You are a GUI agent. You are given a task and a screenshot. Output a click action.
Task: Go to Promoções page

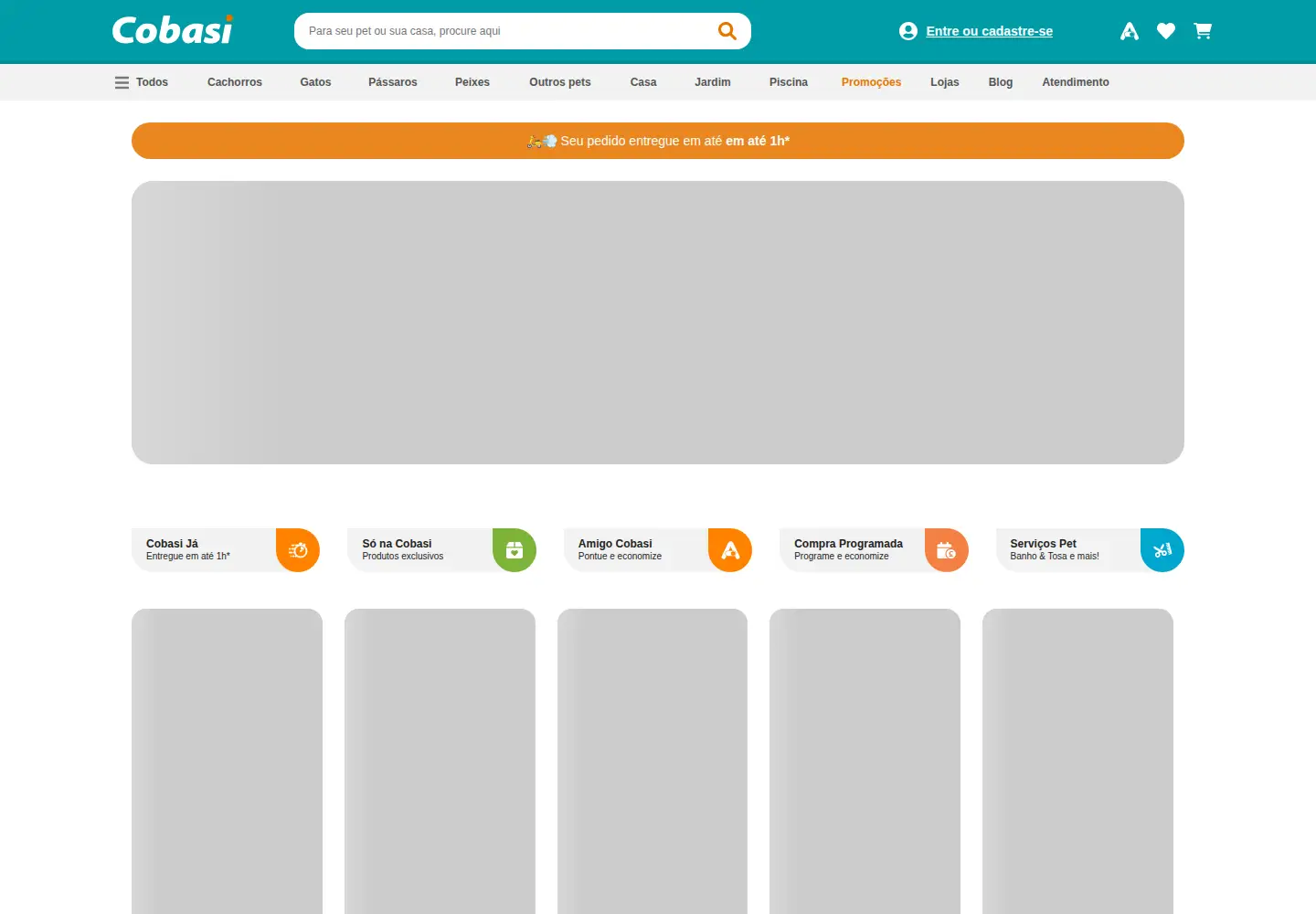coord(871,82)
